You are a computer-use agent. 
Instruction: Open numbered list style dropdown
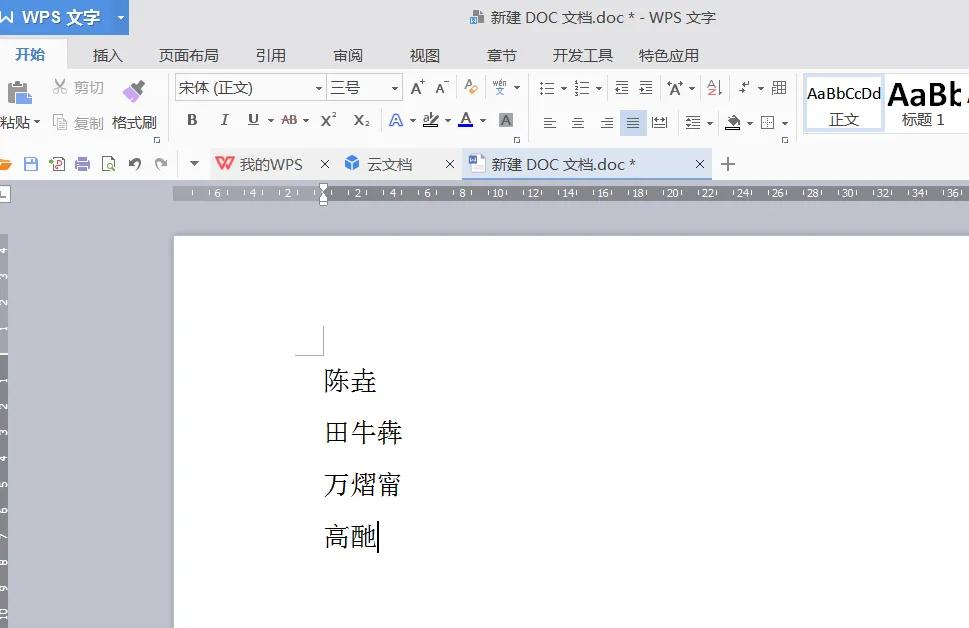click(598, 88)
